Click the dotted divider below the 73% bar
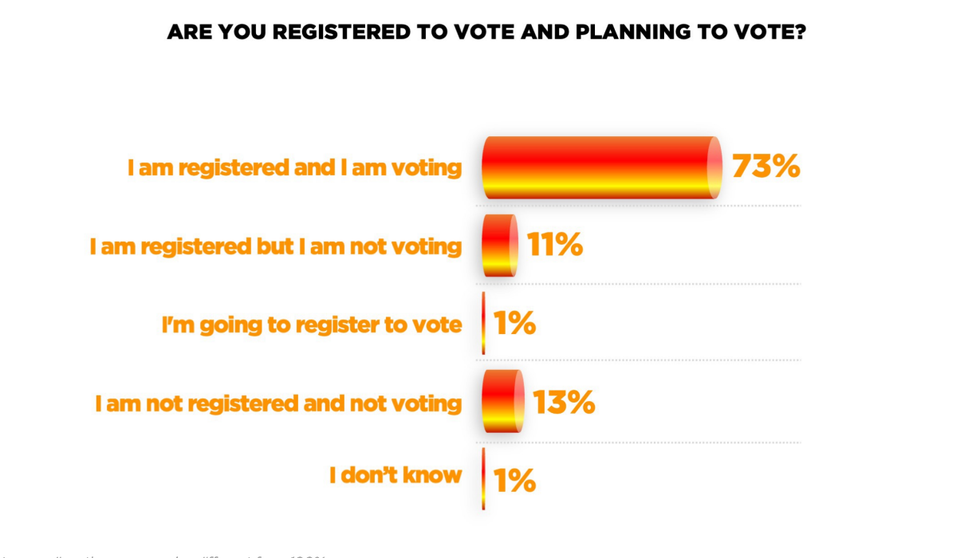 (640, 206)
